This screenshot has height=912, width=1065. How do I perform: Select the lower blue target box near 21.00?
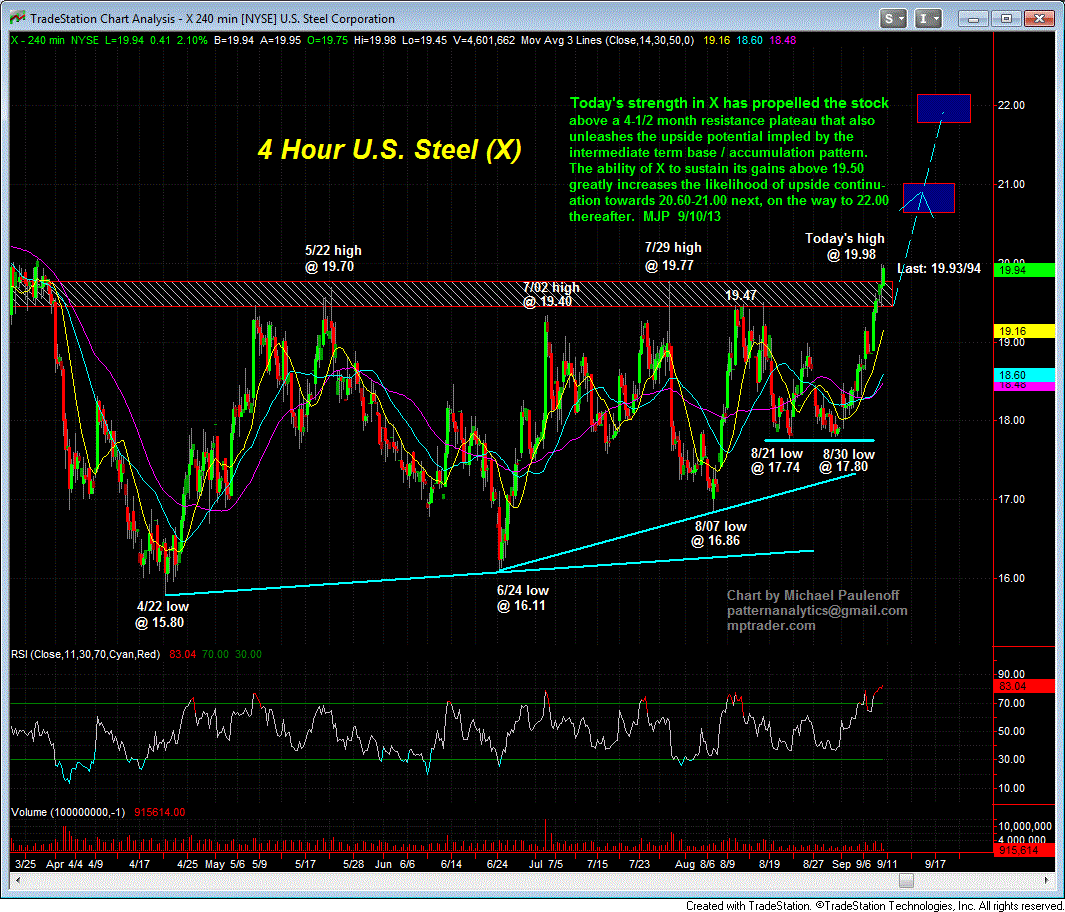point(928,198)
